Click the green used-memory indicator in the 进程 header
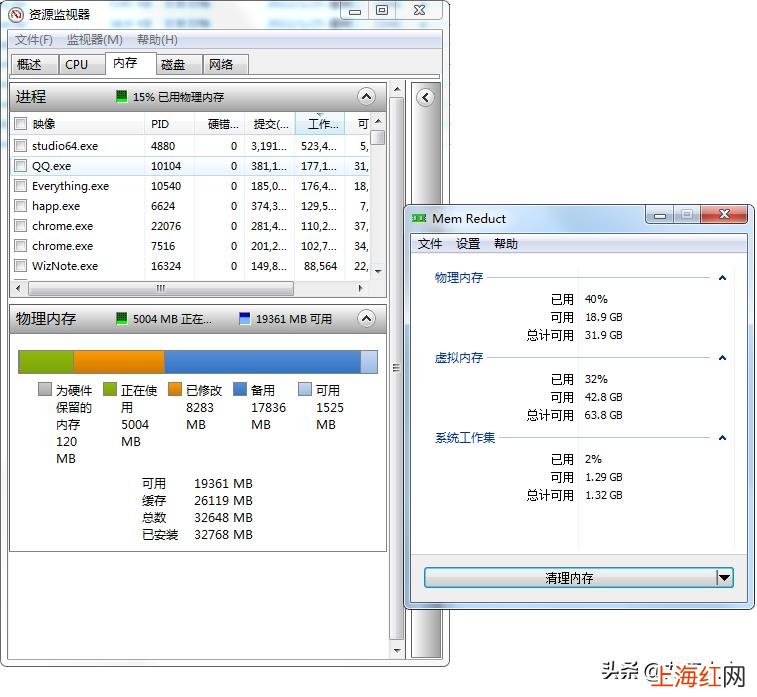 tap(122, 96)
